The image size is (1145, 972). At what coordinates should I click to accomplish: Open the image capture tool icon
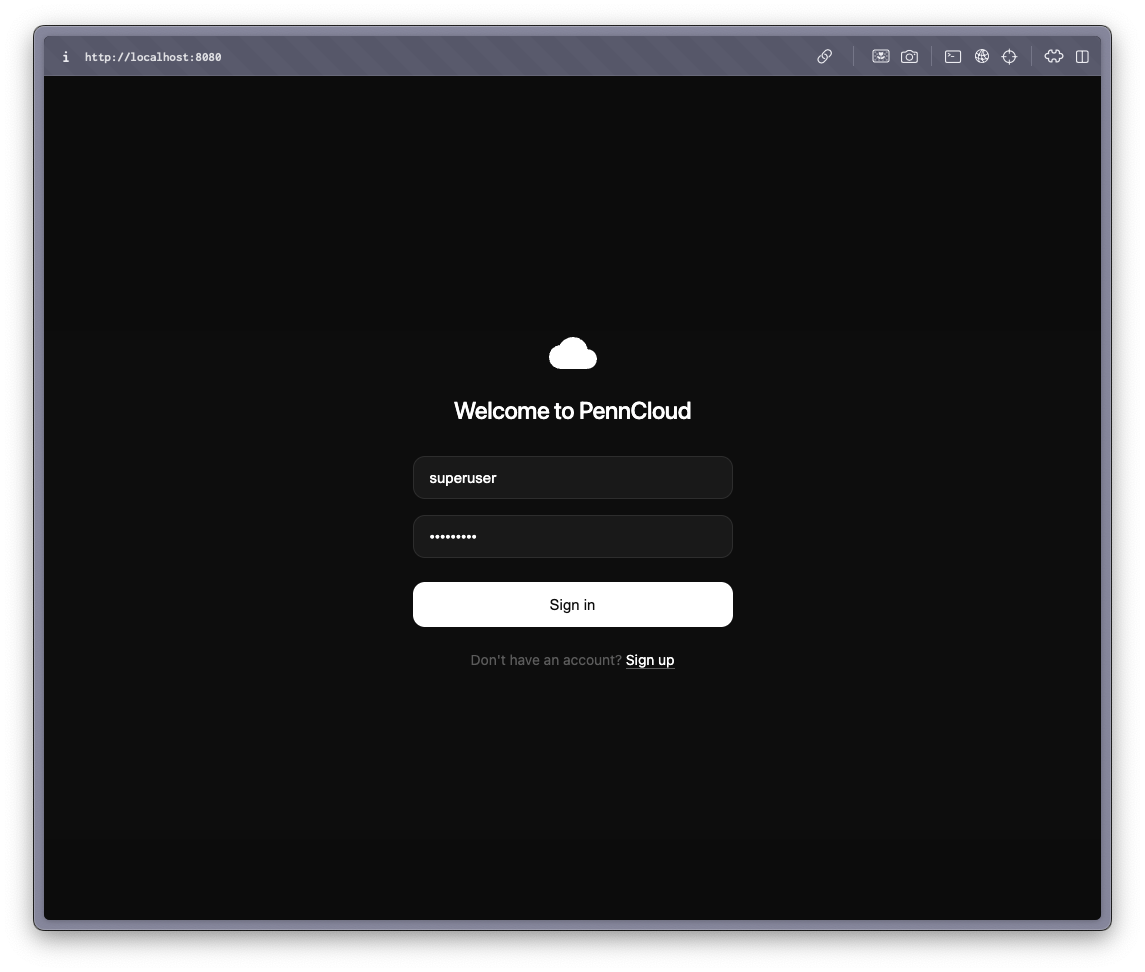(881, 56)
